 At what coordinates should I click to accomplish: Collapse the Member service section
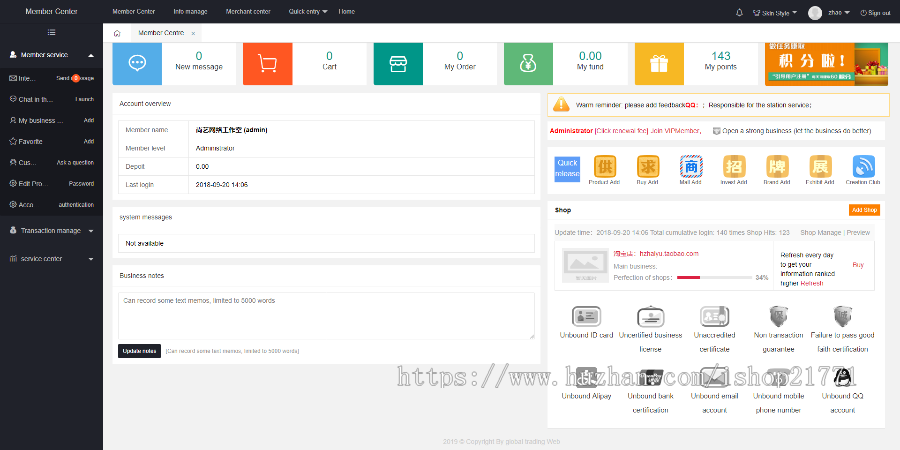coord(91,55)
